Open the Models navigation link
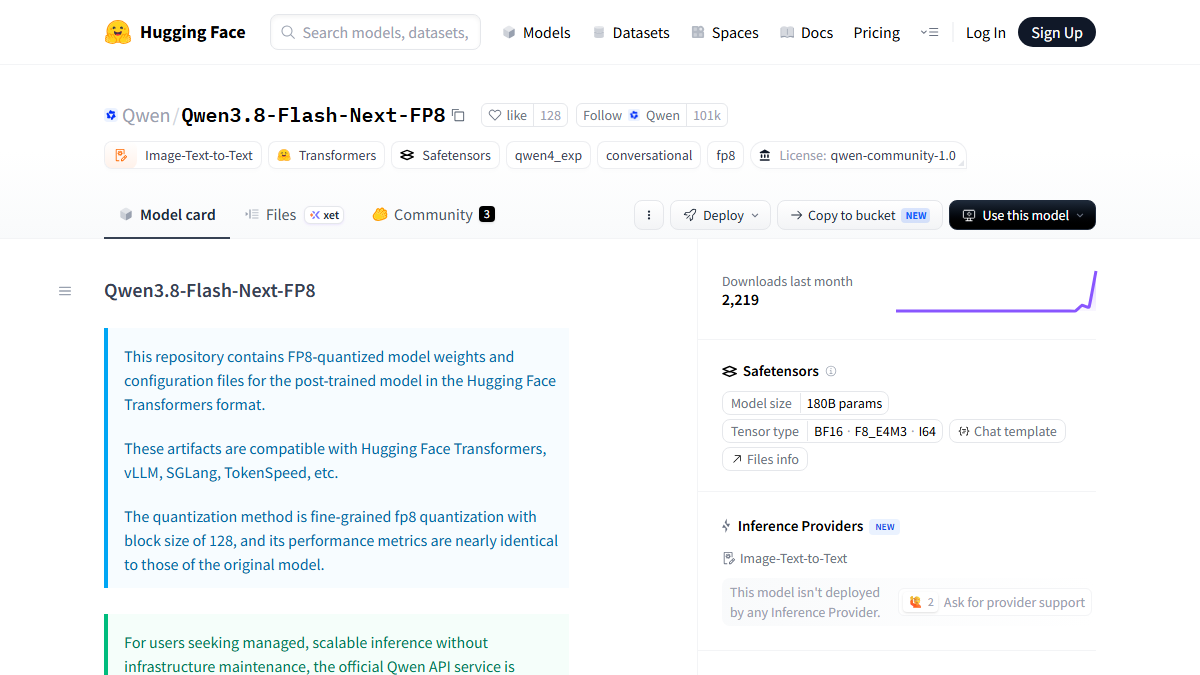The image size is (1200, 675). 536,32
